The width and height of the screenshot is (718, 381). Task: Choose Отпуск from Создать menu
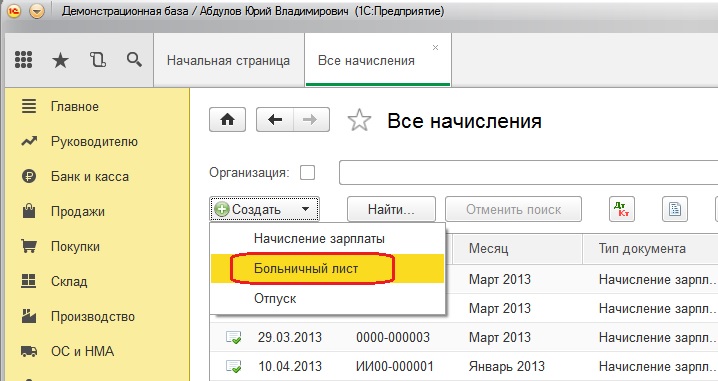327,299
